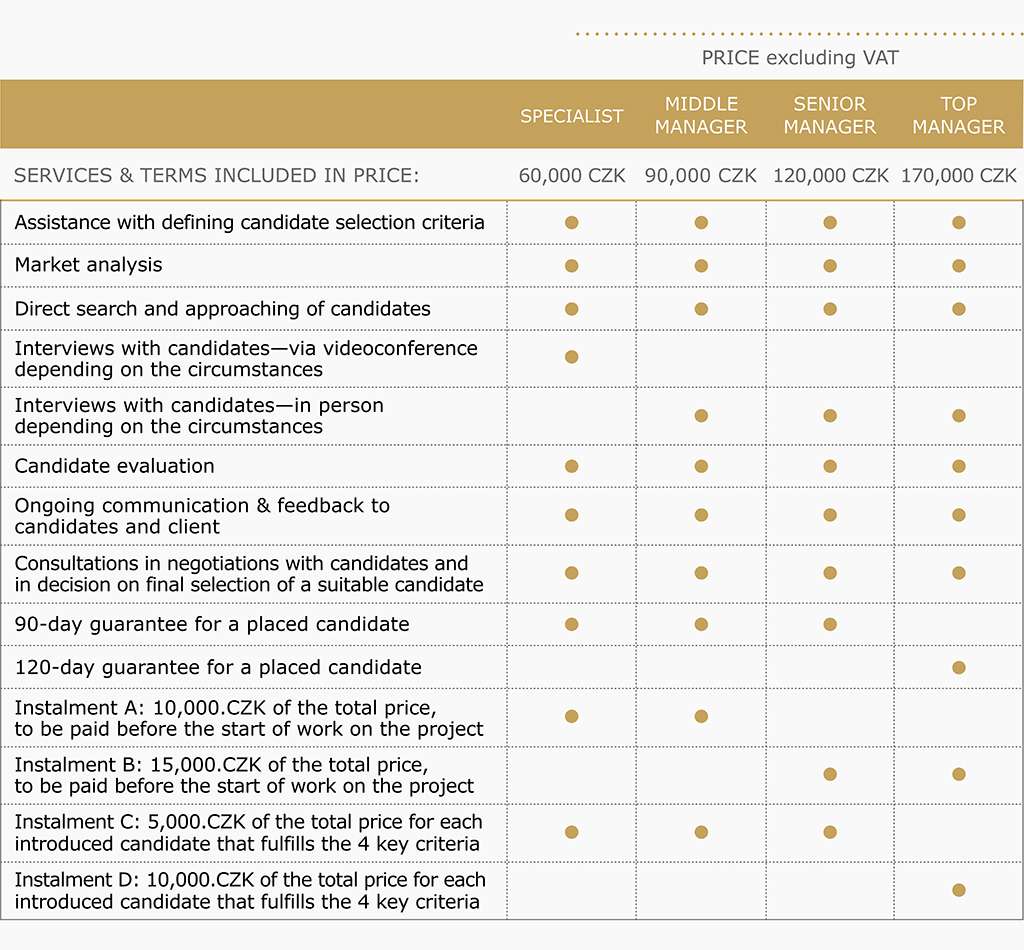This screenshot has height=950, width=1024.
Task: Click Specialist dot for Instalment C
Action: [571, 832]
